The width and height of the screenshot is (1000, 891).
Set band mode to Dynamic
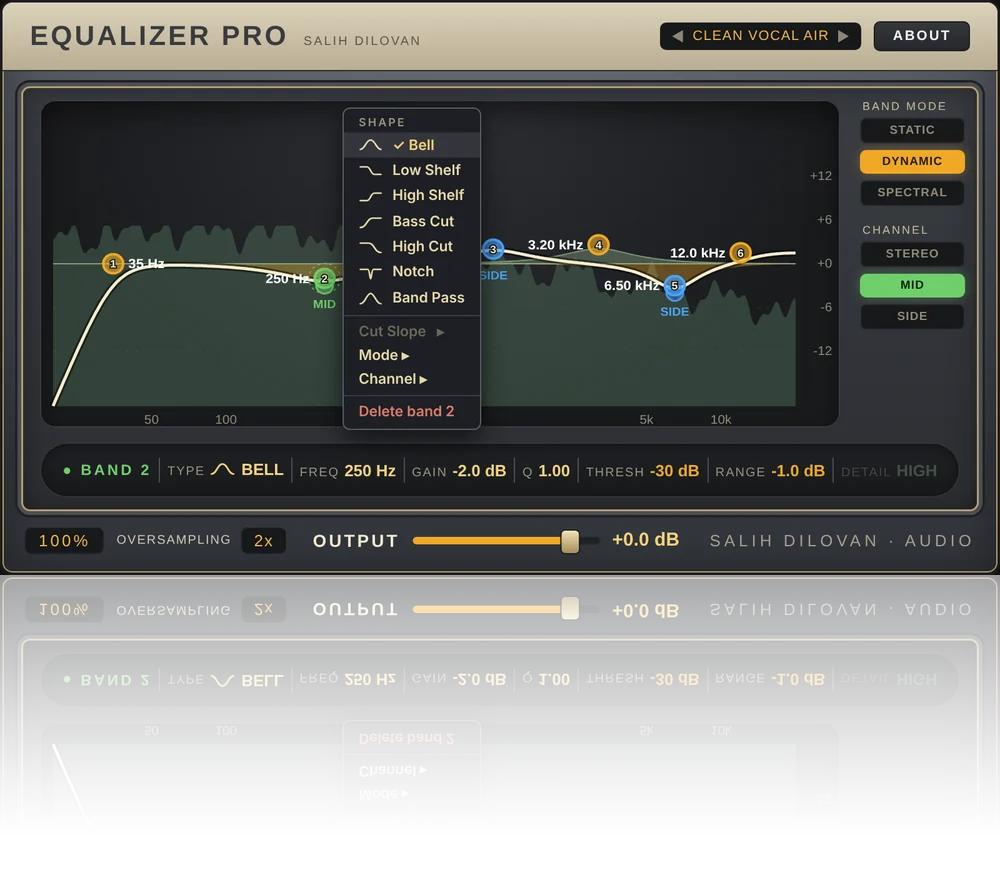(912, 161)
